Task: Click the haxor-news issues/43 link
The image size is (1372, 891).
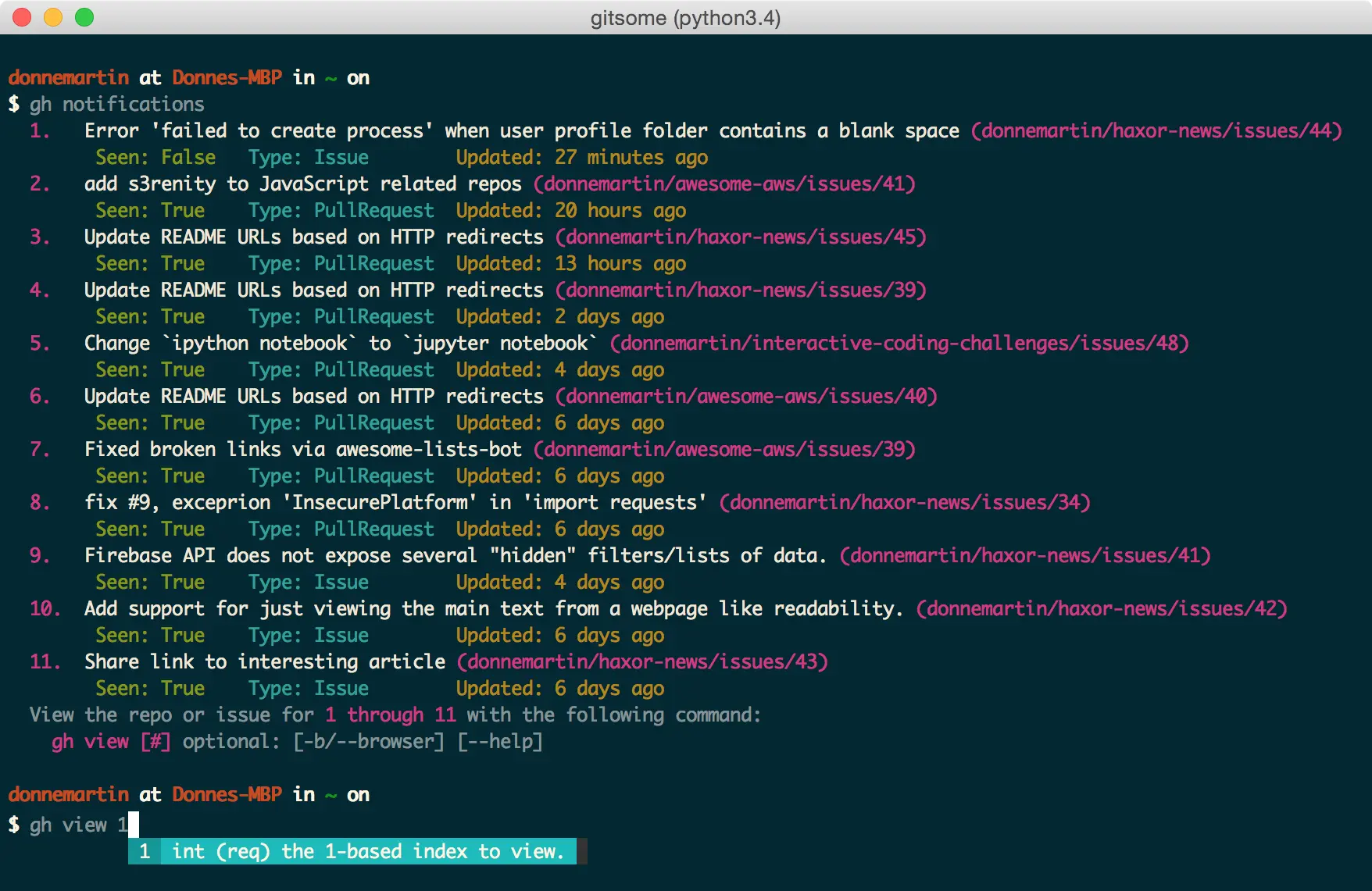Action: point(642,661)
